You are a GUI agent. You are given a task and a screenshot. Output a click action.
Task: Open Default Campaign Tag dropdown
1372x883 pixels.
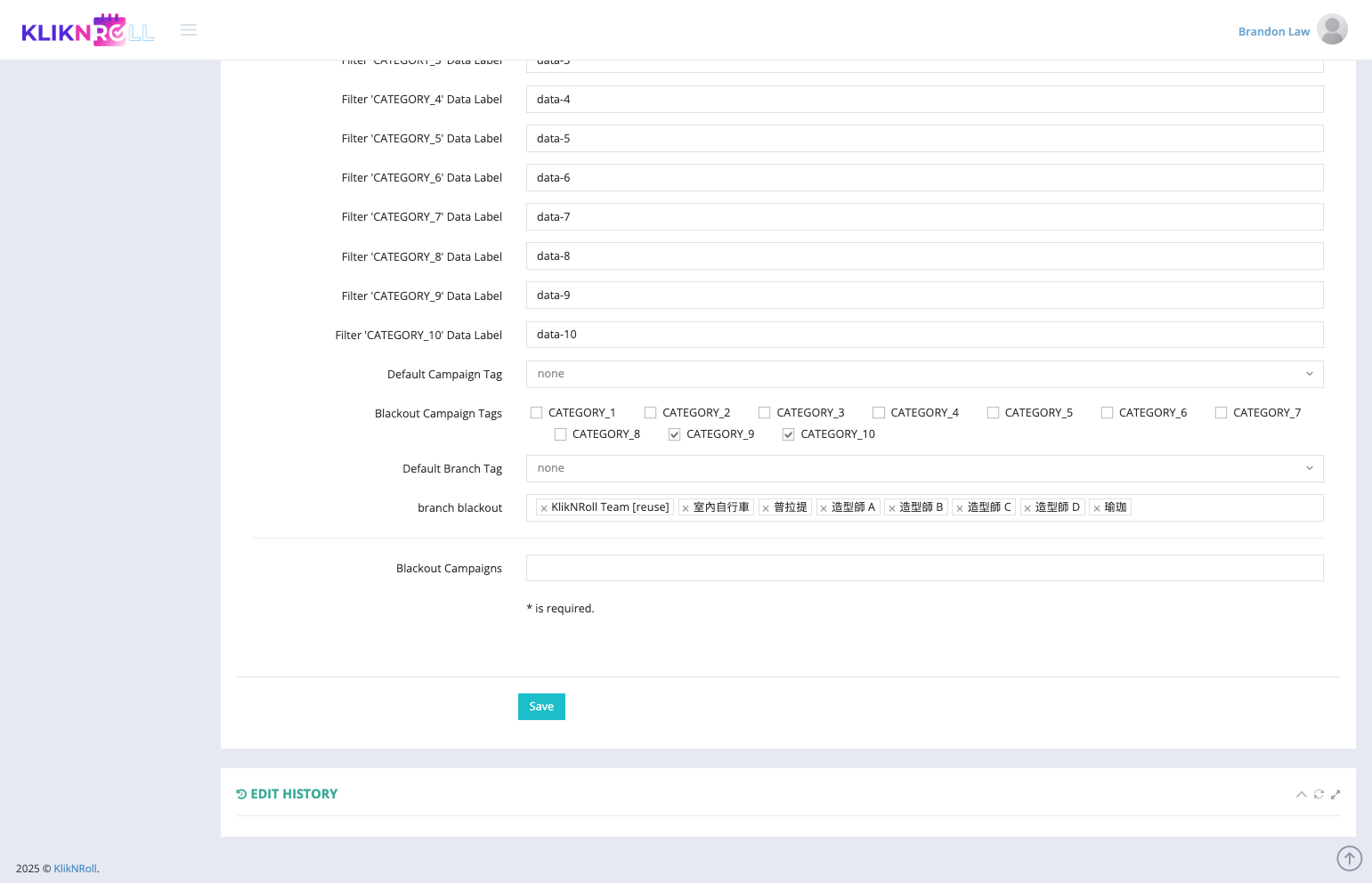point(924,374)
